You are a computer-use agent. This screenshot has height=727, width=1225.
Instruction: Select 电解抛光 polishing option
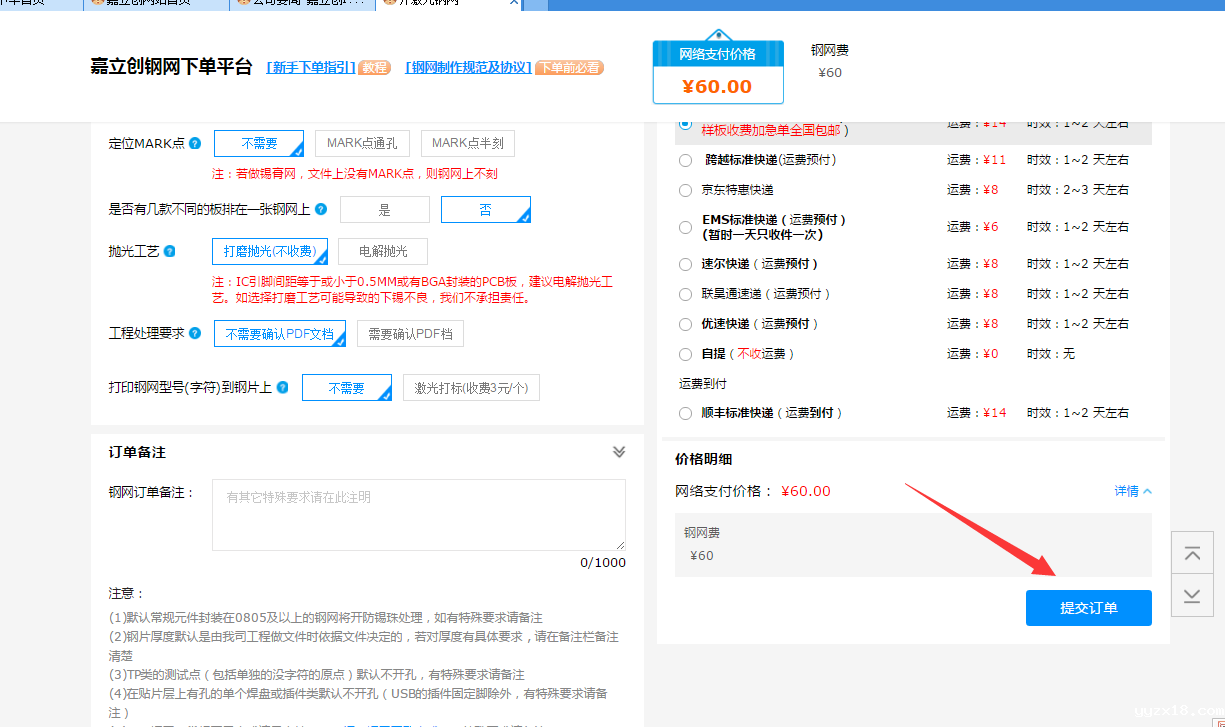click(383, 251)
